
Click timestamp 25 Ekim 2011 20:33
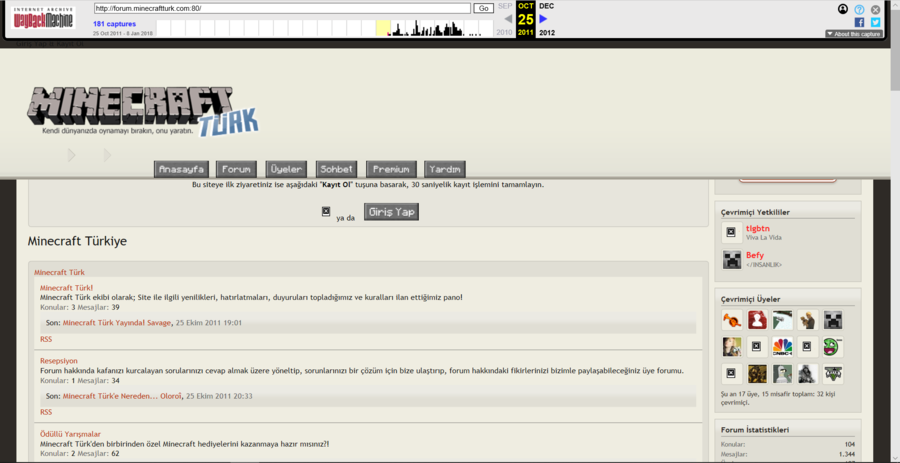pyautogui.click(x=219, y=396)
